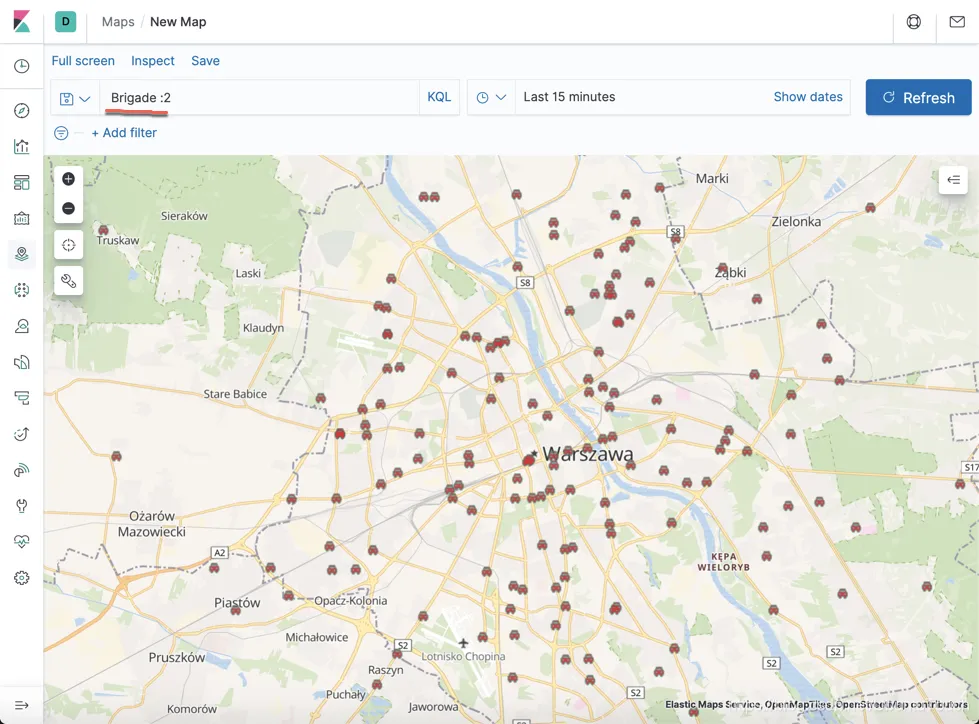Click the Stare Babice map label
Viewport: 979px width, 724px height.
(235, 394)
